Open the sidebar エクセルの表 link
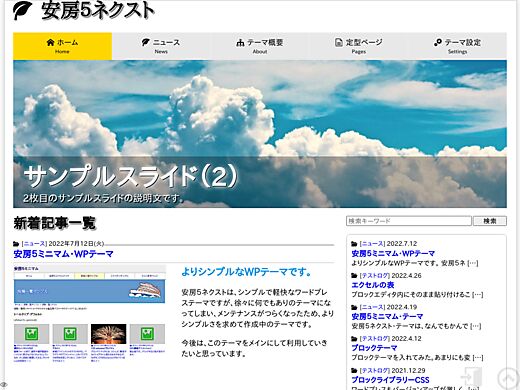The width and height of the screenshot is (520, 390). pos(373,285)
